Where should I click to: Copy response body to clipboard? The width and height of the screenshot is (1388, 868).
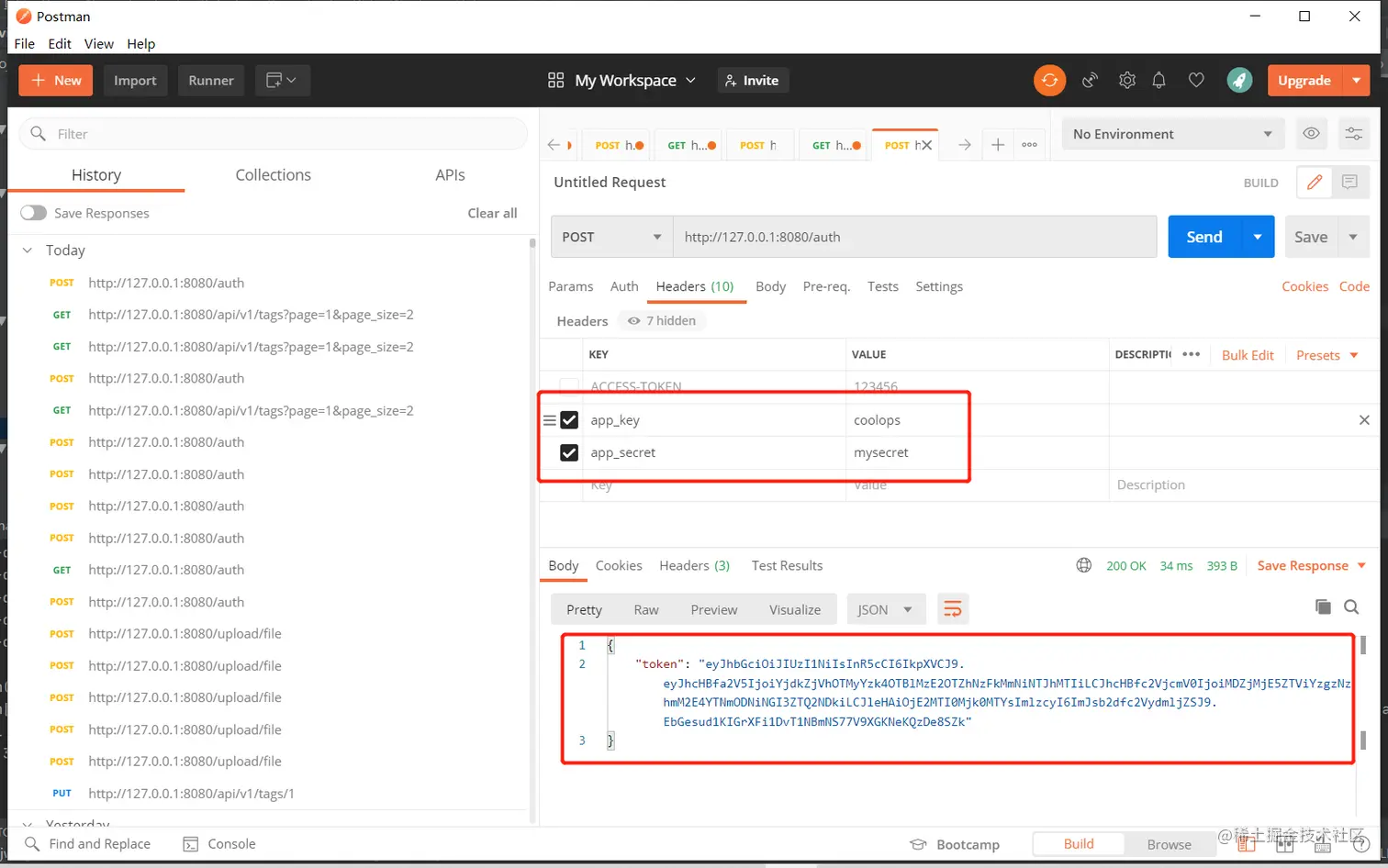pyautogui.click(x=1323, y=606)
